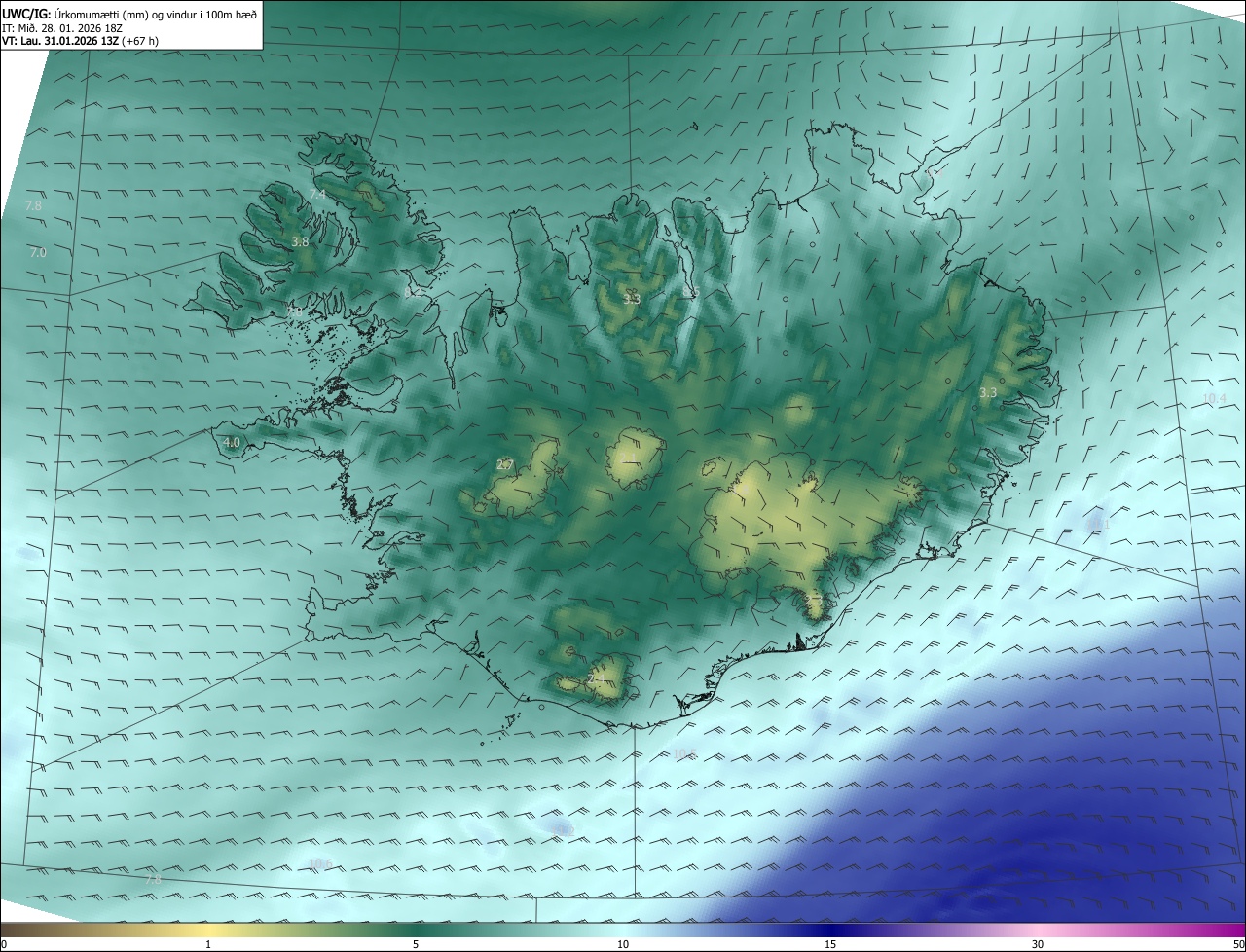Viewport: 1246px width, 952px height.
Task: Click the '0' tick on the colour scale
Action: coord(4,944)
